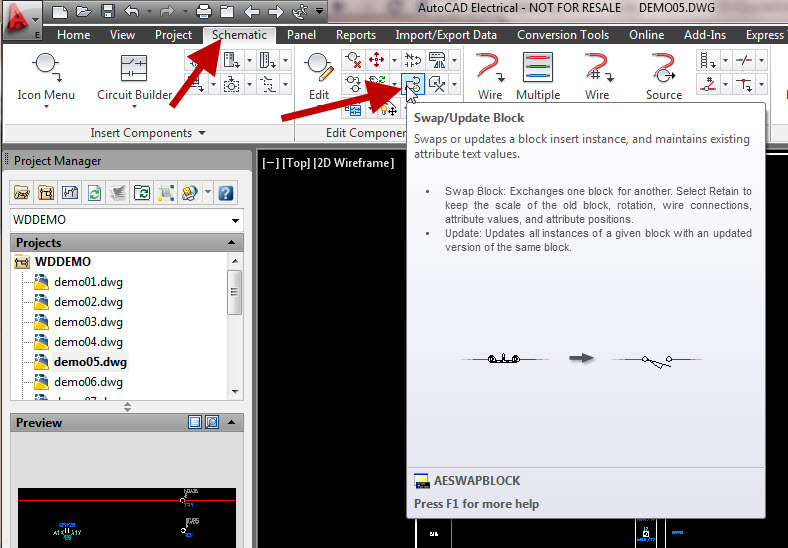Toggle the Details view icon in Preview header

coord(194,422)
